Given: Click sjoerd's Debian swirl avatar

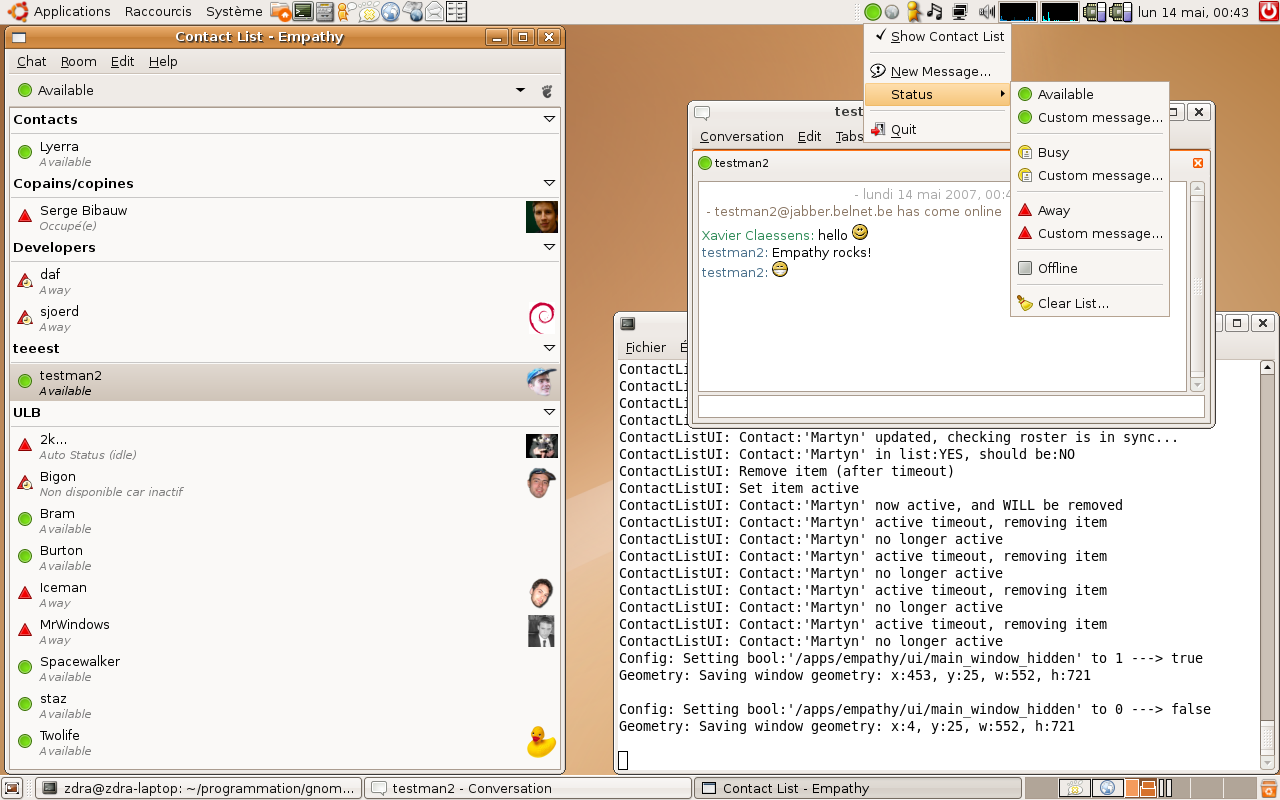Looking at the screenshot, I should (541, 317).
